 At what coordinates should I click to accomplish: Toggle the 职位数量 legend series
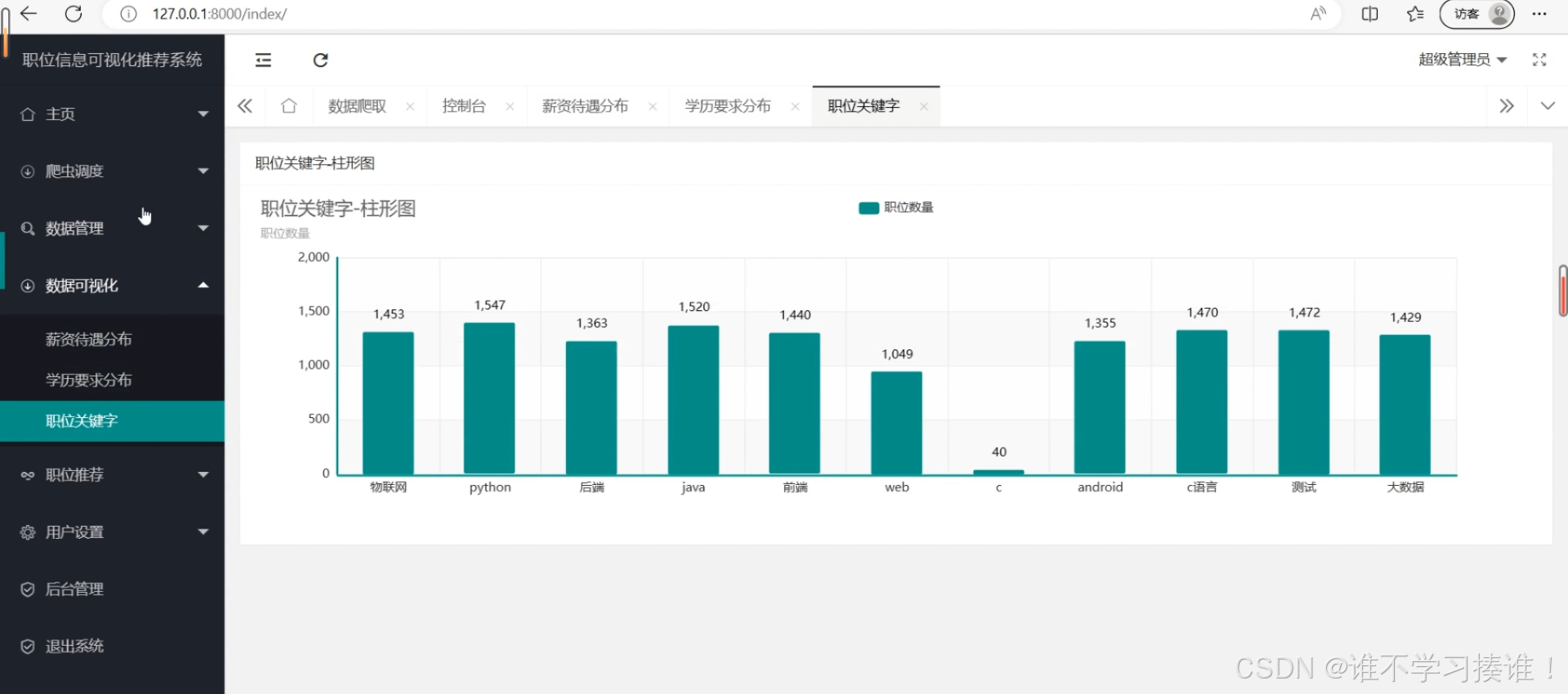(x=896, y=207)
